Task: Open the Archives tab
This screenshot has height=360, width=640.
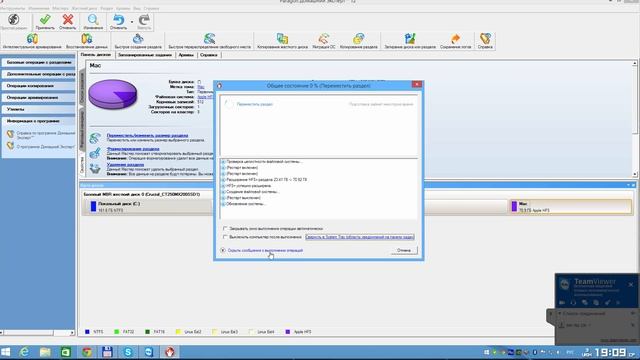Action: (186, 55)
